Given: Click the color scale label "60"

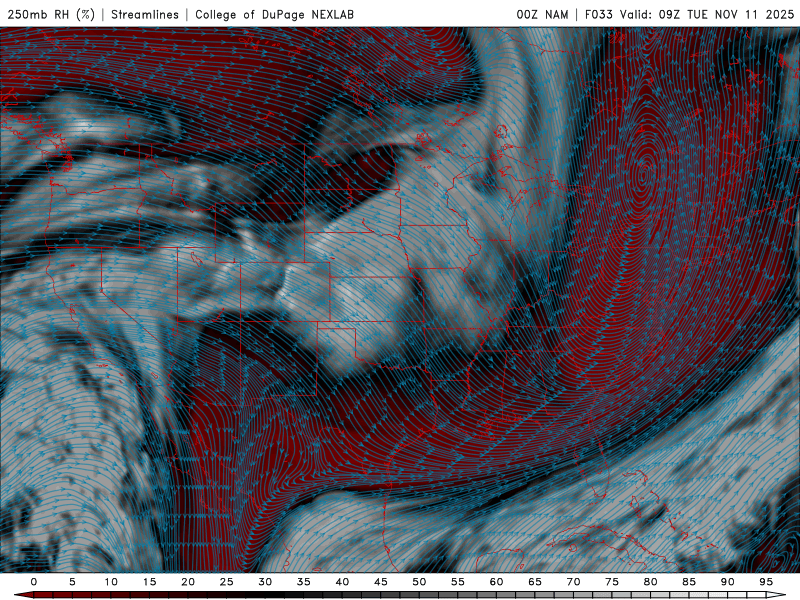Looking at the screenshot, I should (x=496, y=582).
